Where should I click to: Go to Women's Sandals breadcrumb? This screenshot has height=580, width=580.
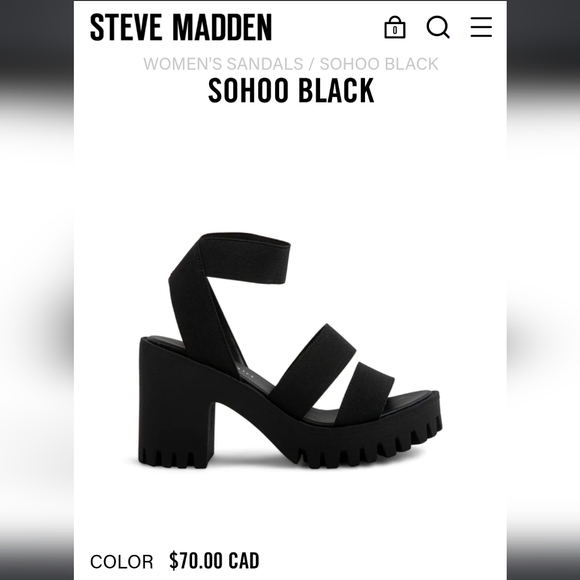point(223,64)
